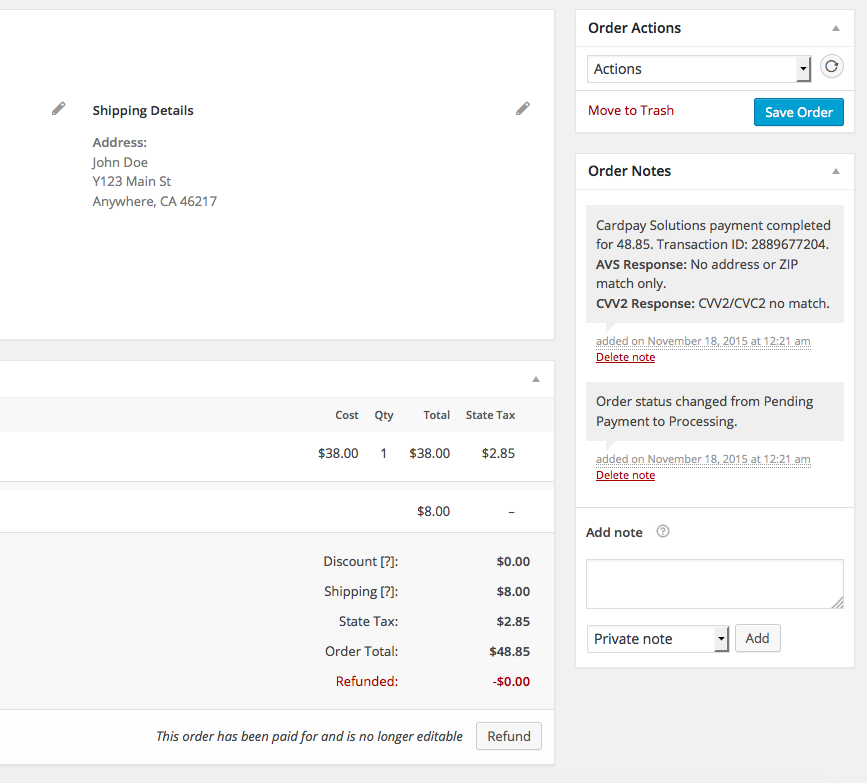Viewport: 867px width, 783px height.
Task: Open the Private note type dropdown
Action: click(658, 639)
